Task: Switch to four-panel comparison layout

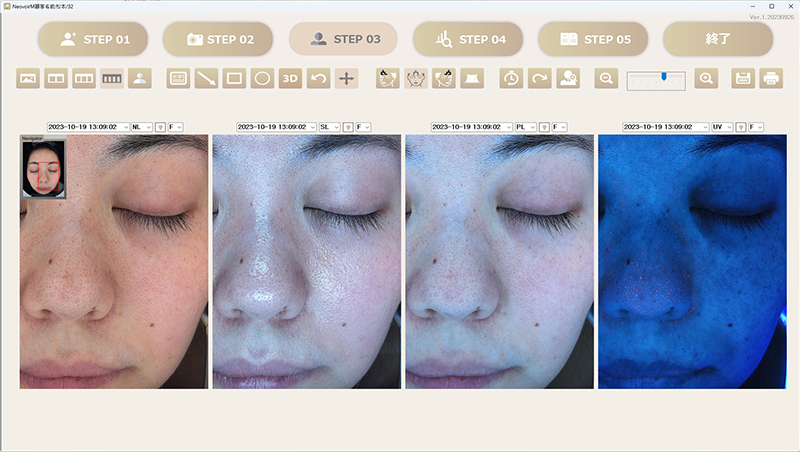Action: (x=112, y=78)
